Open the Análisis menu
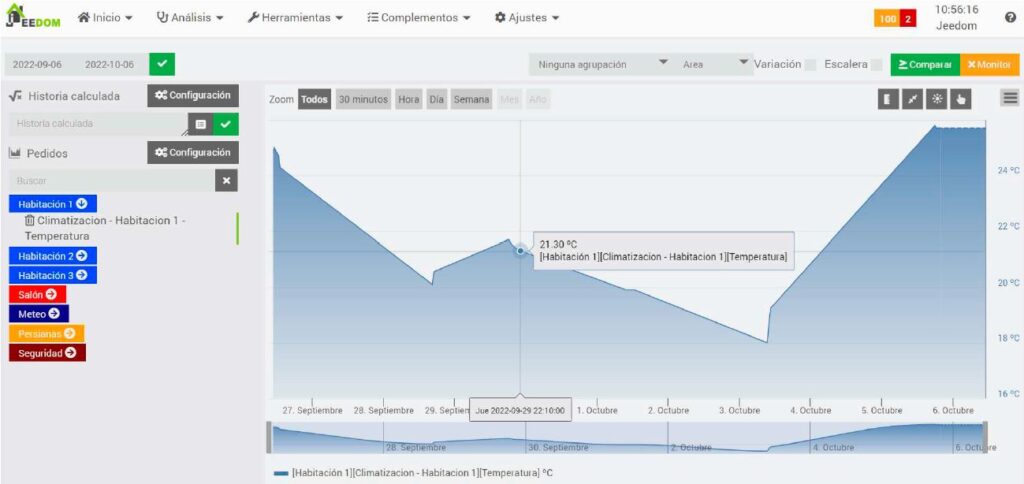The height and width of the screenshot is (484, 1024). pyautogui.click(x=189, y=18)
